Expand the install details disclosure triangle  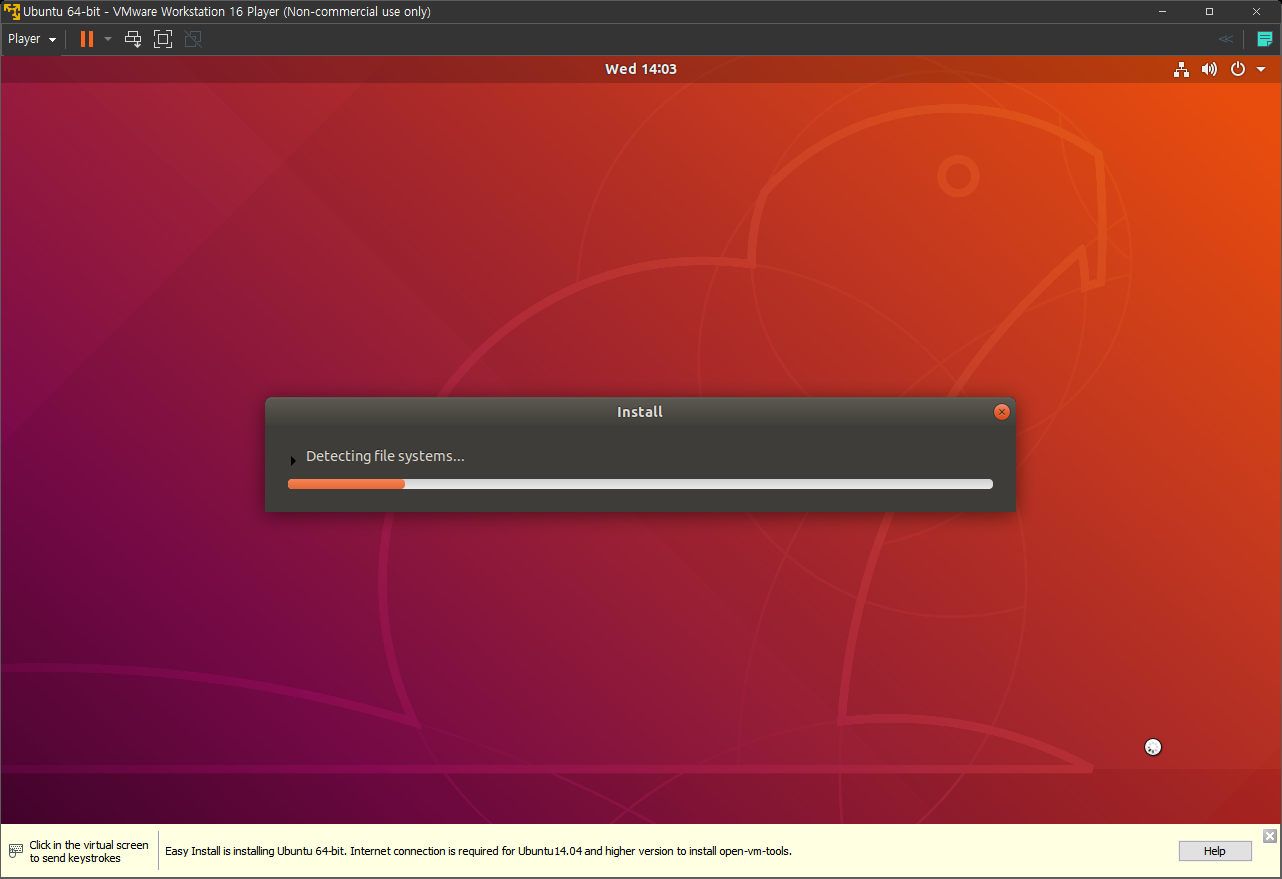293,460
